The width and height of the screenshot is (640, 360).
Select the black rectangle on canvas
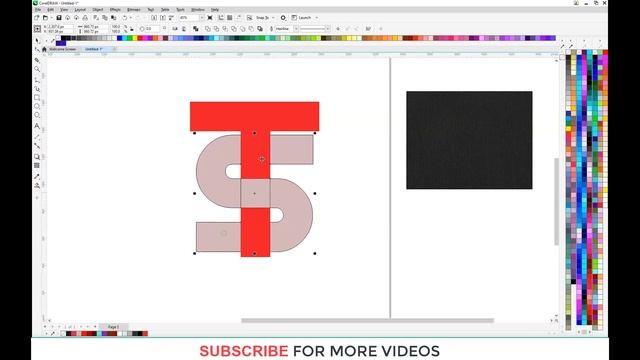469,140
